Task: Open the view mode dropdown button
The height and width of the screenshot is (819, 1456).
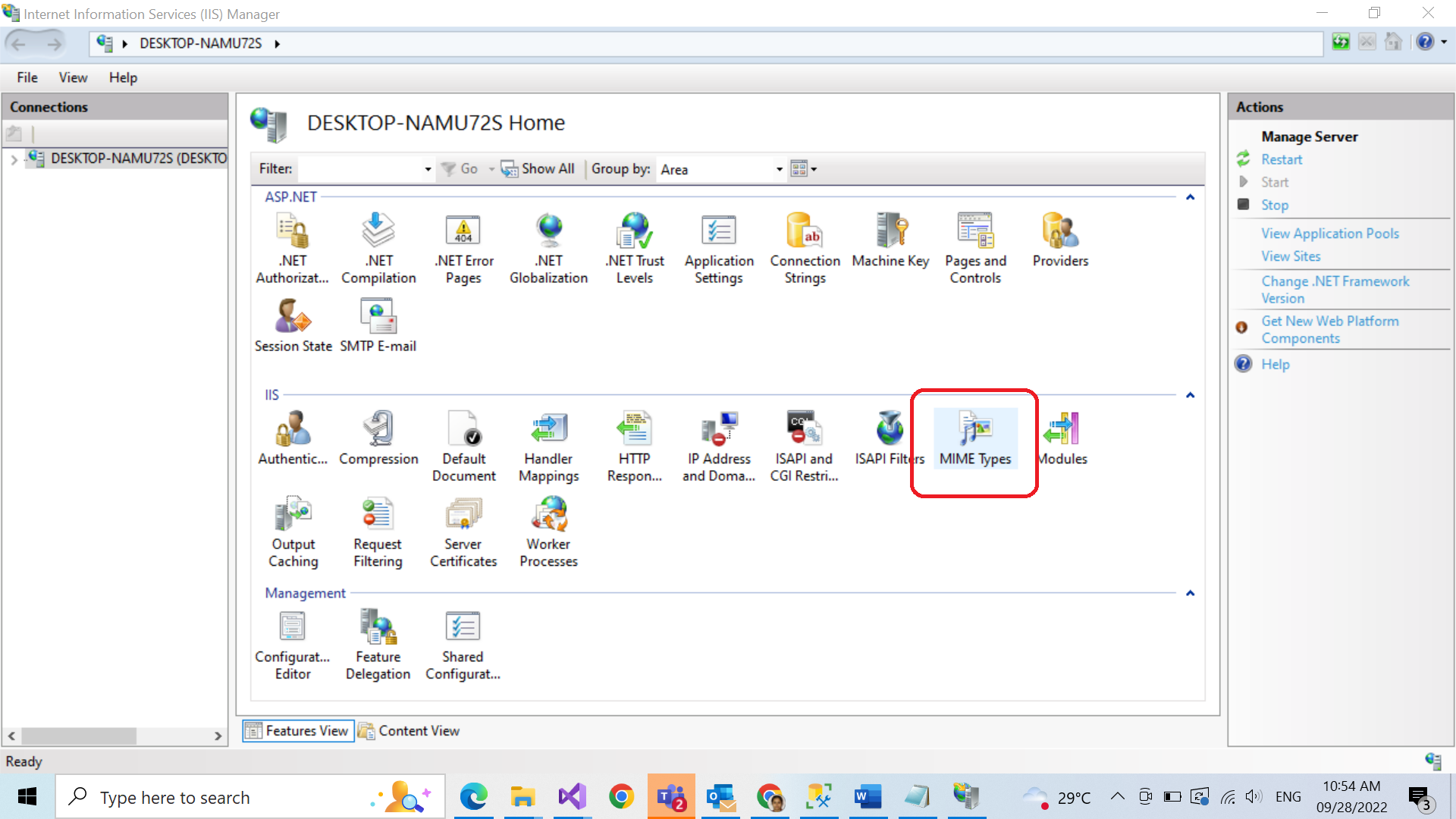Action: click(x=804, y=169)
